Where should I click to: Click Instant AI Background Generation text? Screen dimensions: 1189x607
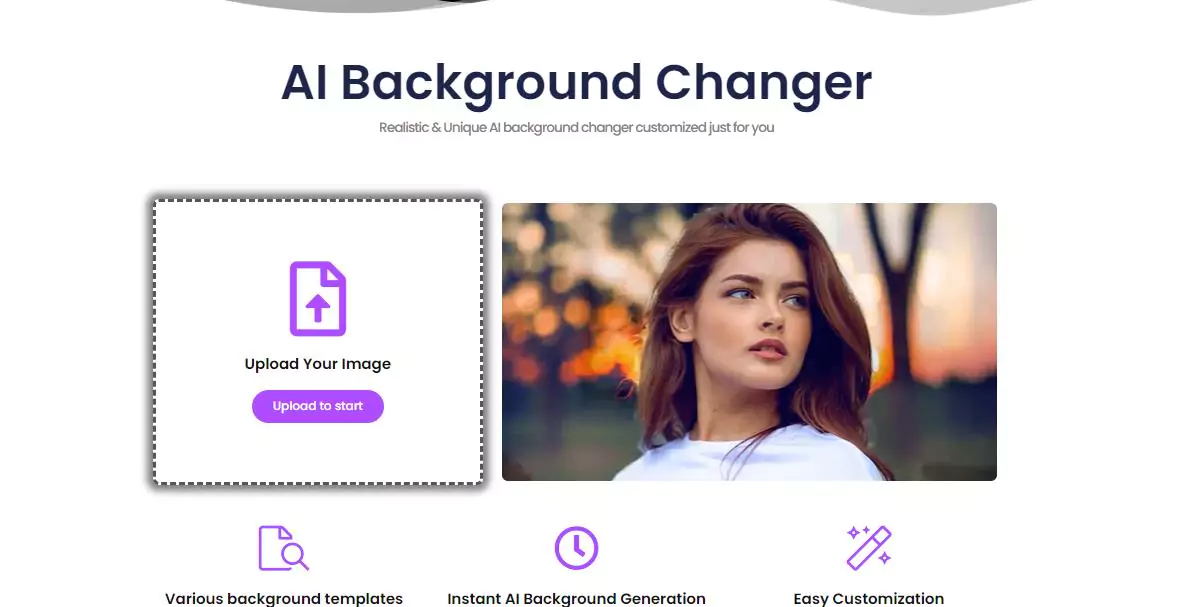576,599
